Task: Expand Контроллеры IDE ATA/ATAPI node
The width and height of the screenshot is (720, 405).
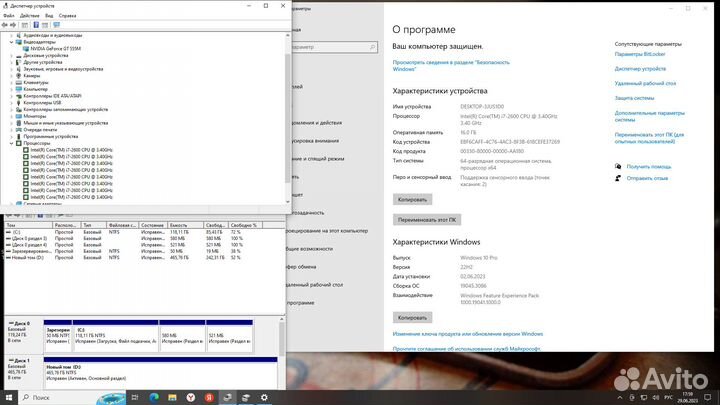Action: (x=11, y=96)
